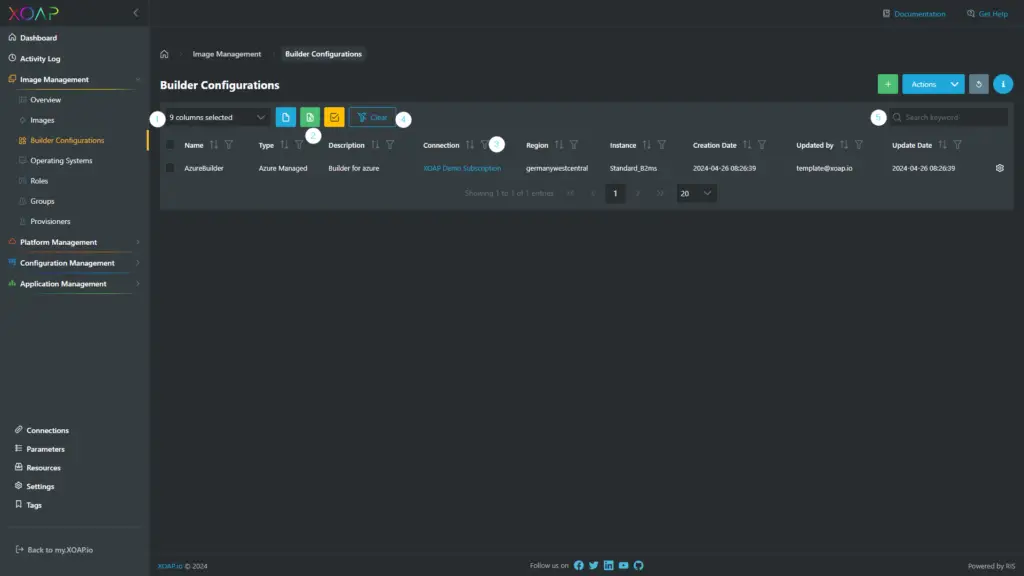1024x576 pixels.
Task: Open the 9 columns selected dropdown
Action: (x=216, y=118)
